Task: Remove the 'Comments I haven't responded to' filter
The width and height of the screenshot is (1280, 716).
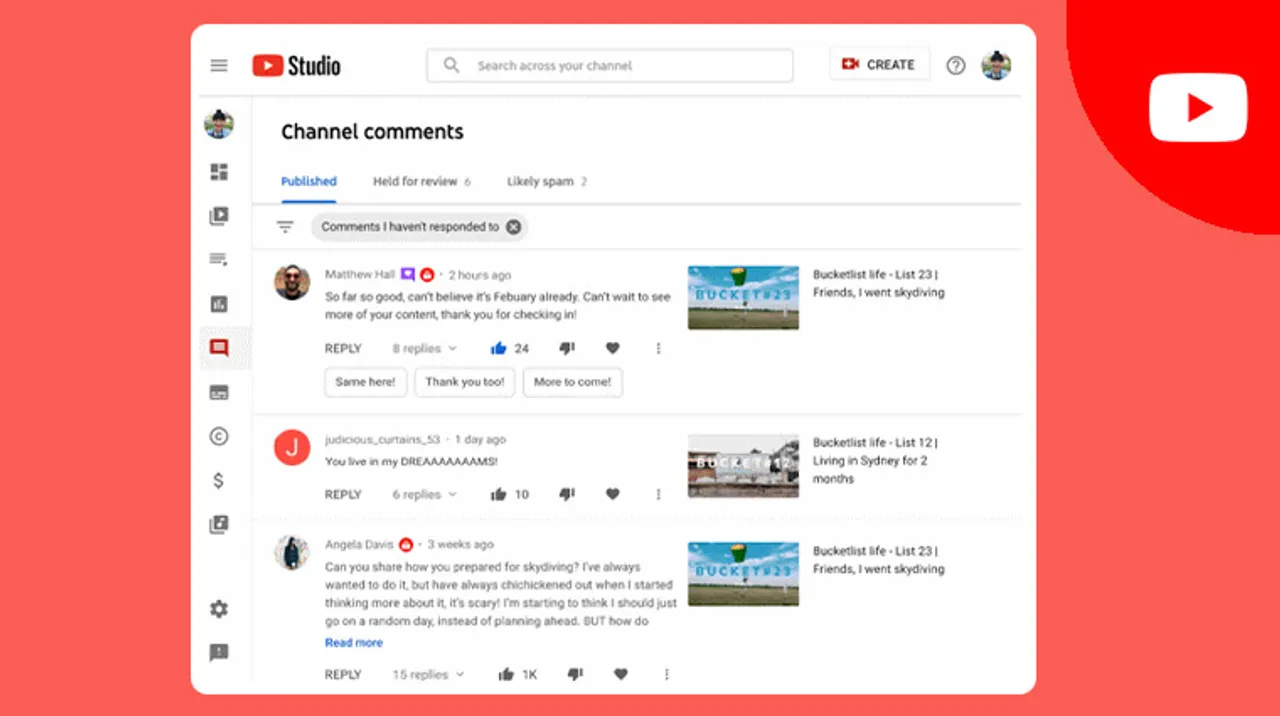Action: click(x=513, y=227)
